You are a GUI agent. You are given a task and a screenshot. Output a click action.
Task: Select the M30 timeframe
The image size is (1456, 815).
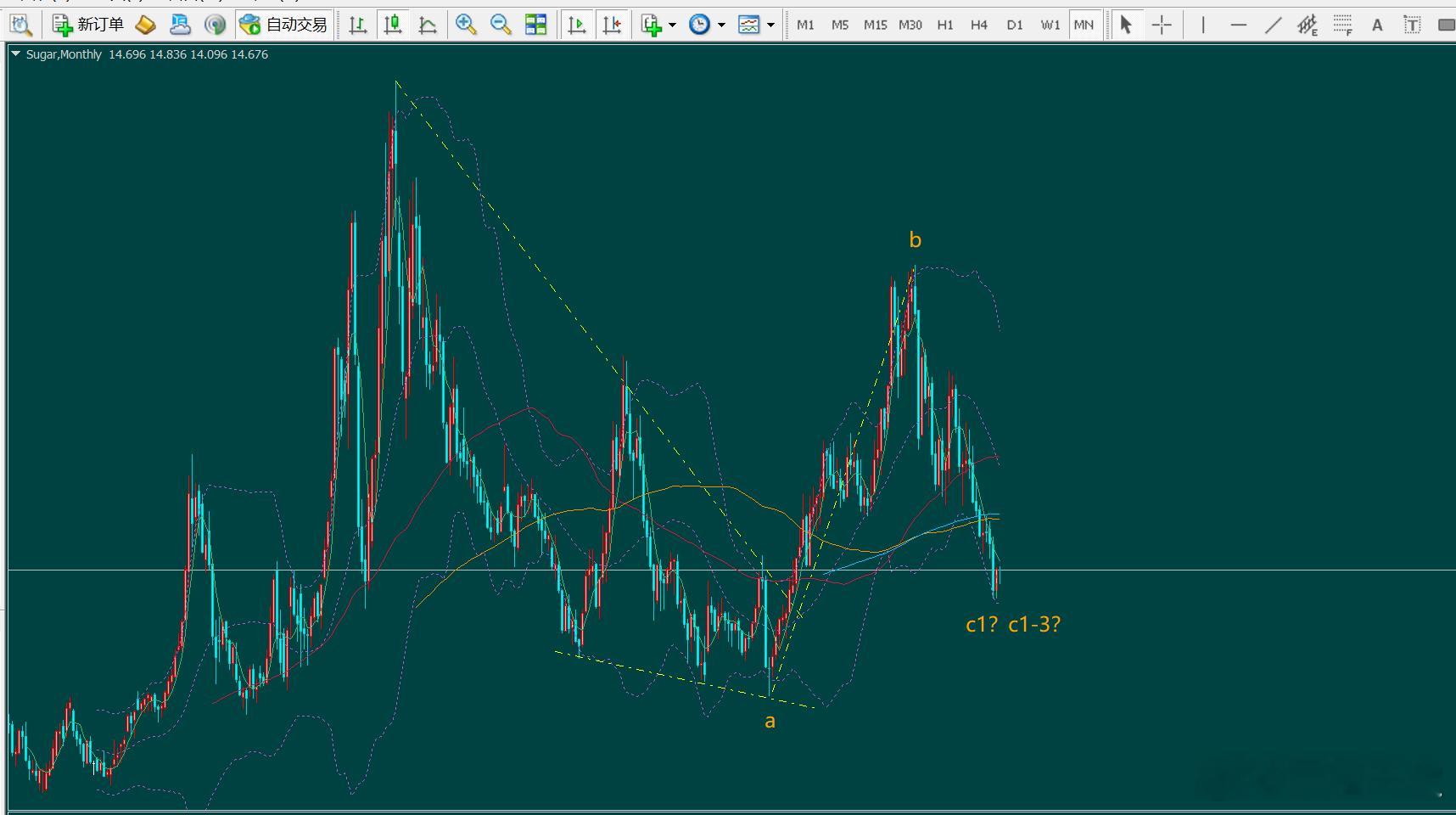(x=910, y=25)
